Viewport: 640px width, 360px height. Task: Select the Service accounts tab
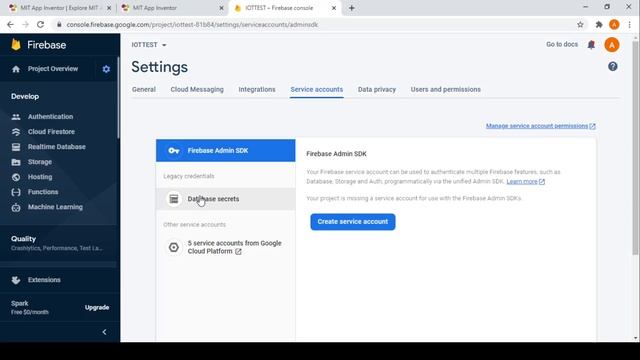pos(317,89)
